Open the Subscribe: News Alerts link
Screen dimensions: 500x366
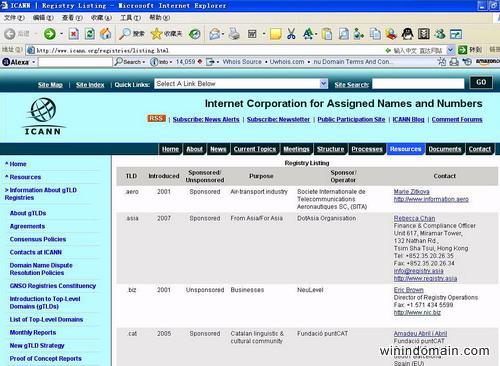click(206, 119)
